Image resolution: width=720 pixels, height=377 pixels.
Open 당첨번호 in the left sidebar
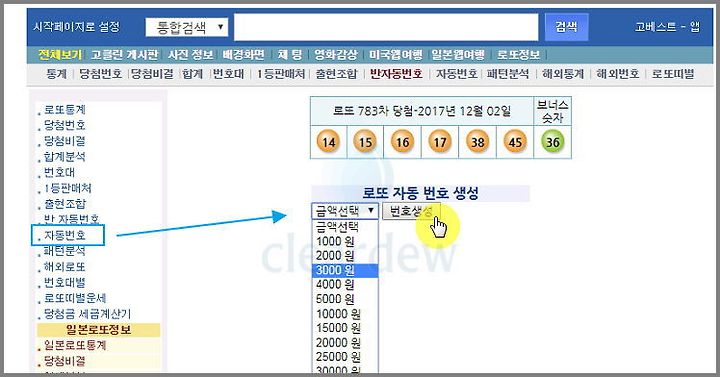[65, 125]
